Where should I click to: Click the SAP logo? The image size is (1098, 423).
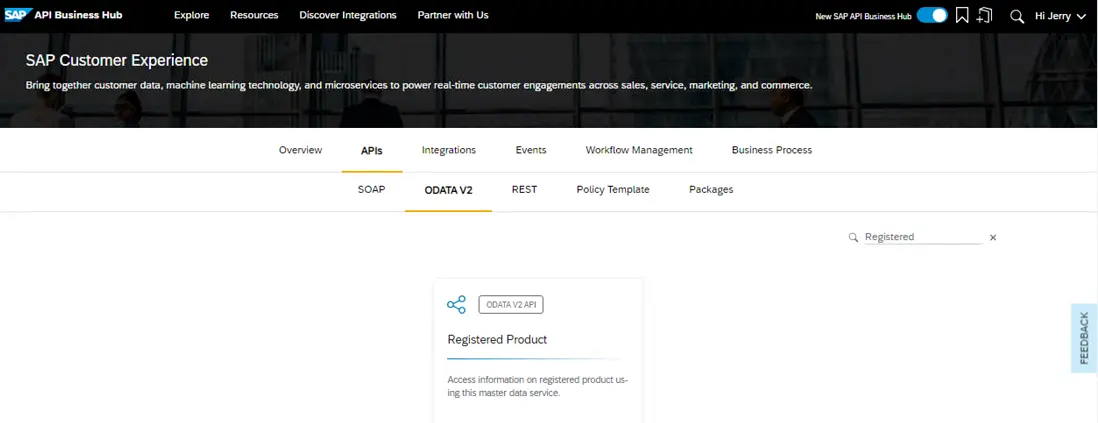(17, 15)
